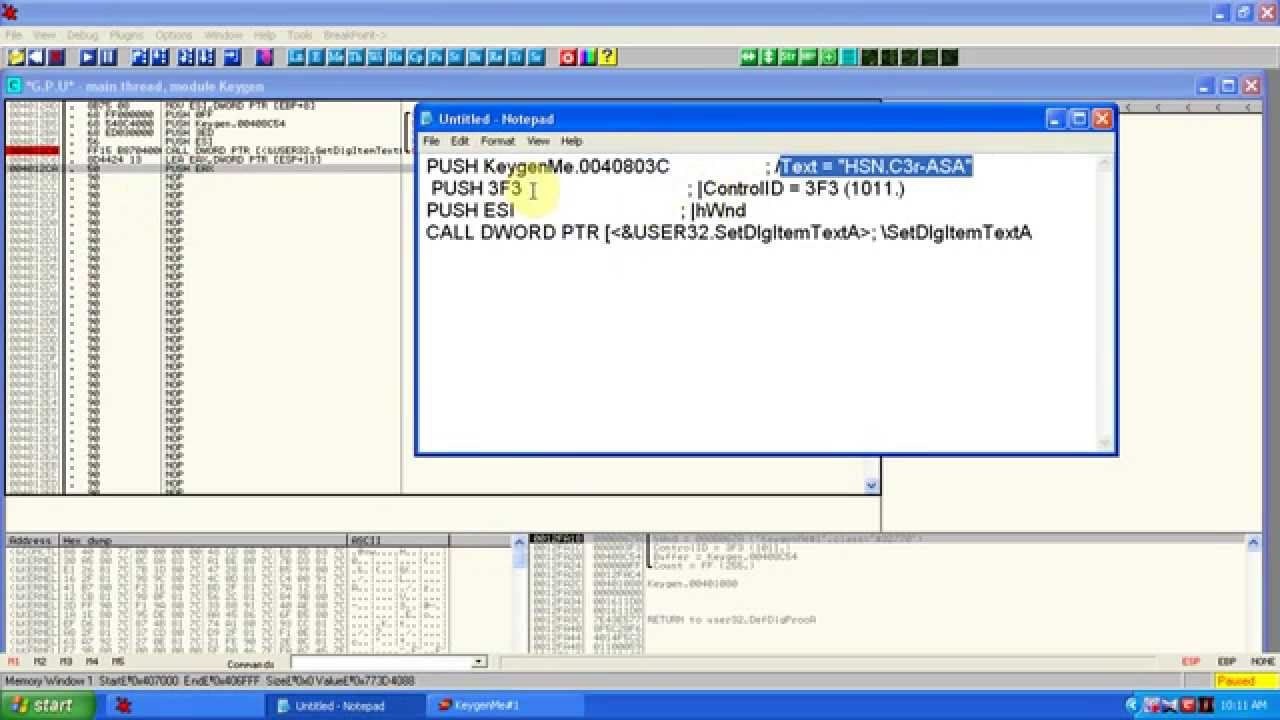The height and width of the screenshot is (720, 1280).
Task: Open Notepad's Help menu
Action: 571,141
